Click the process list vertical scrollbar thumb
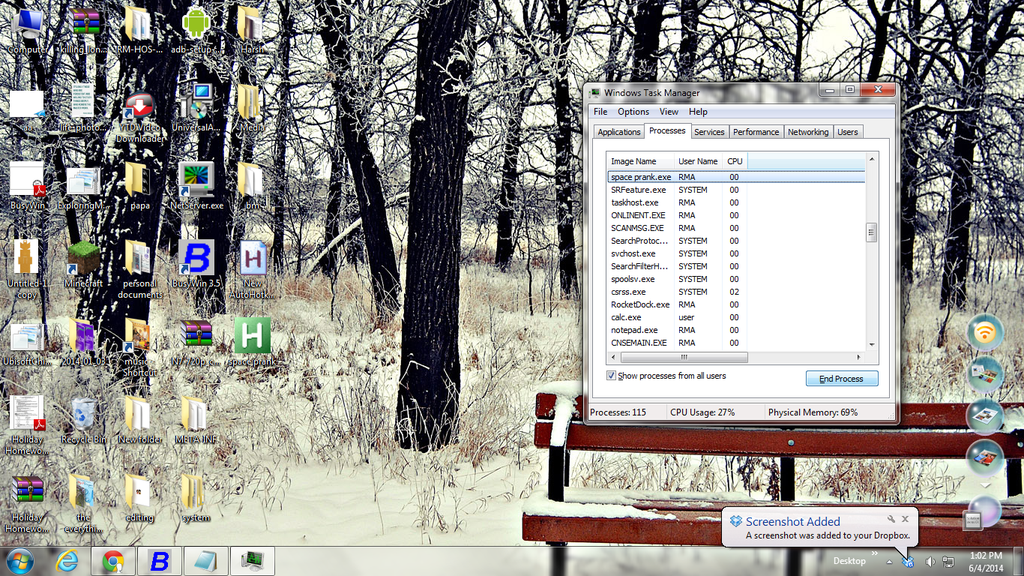Viewport: 1024px width, 576px height. coord(871,232)
